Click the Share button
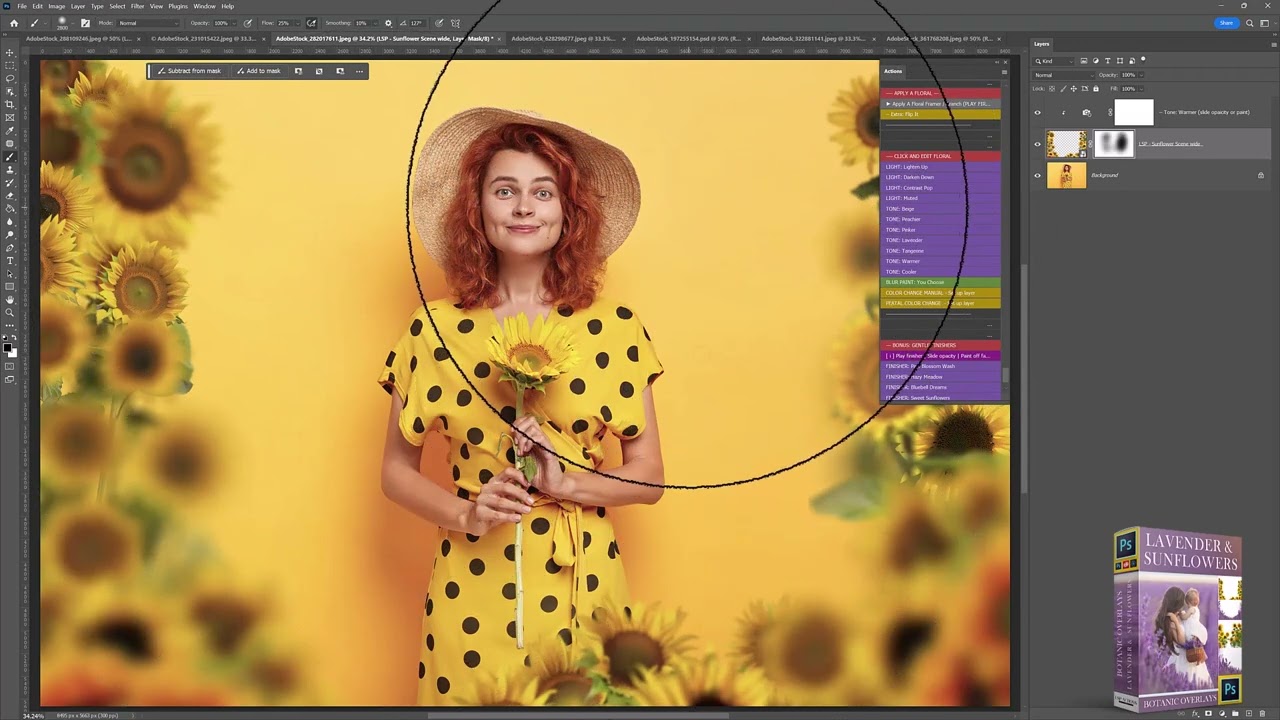Screen dimensions: 1280x720 coord(1226,23)
